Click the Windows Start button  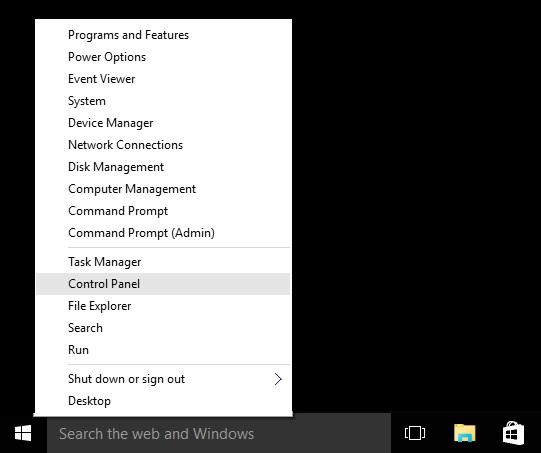(x=23, y=433)
